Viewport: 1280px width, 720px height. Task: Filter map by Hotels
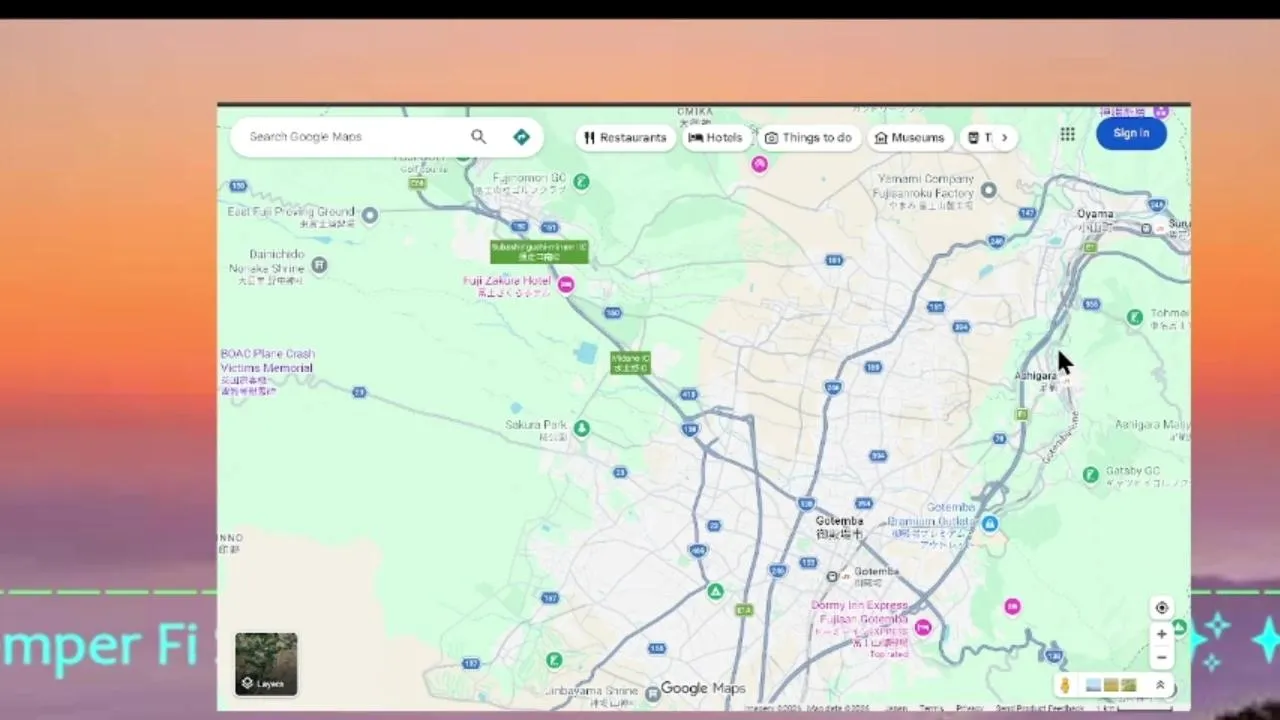(x=715, y=138)
